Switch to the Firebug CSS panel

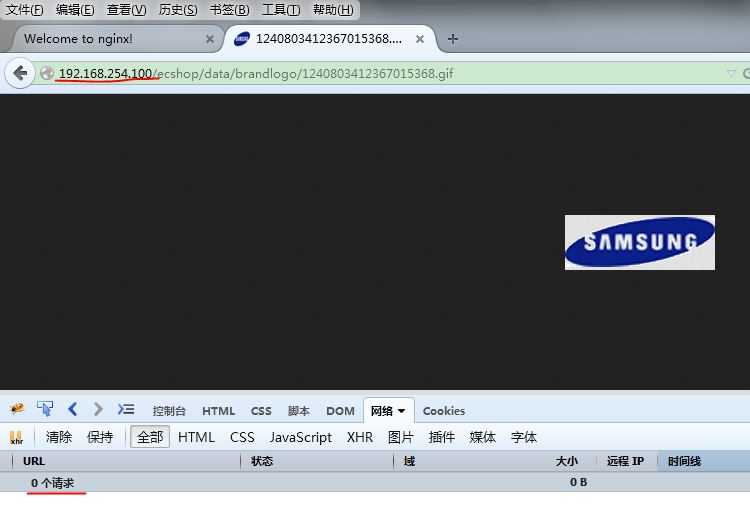click(x=261, y=411)
